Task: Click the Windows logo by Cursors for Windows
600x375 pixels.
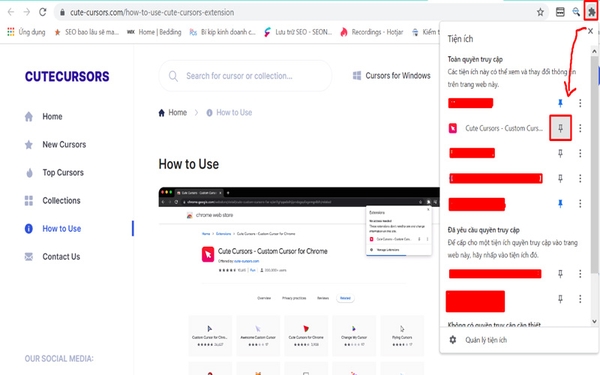Action: pyautogui.click(x=357, y=75)
